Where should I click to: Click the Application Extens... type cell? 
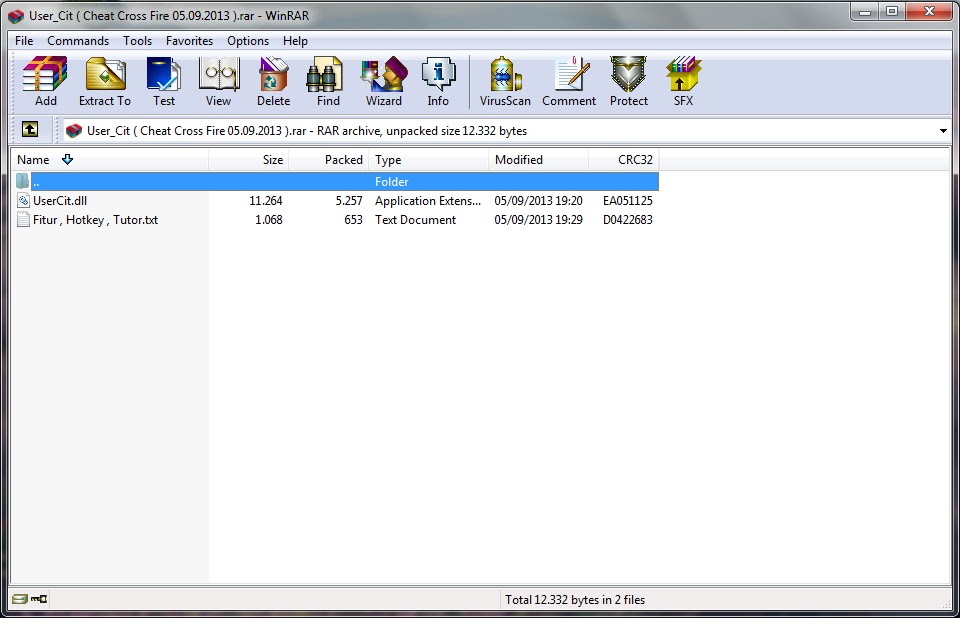click(428, 200)
